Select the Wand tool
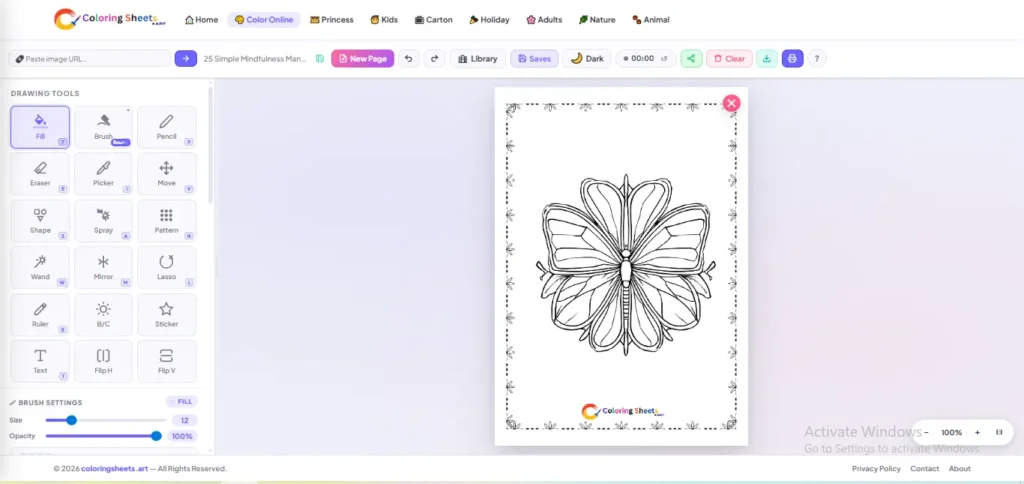This screenshot has width=1024, height=484. pyautogui.click(x=40, y=267)
